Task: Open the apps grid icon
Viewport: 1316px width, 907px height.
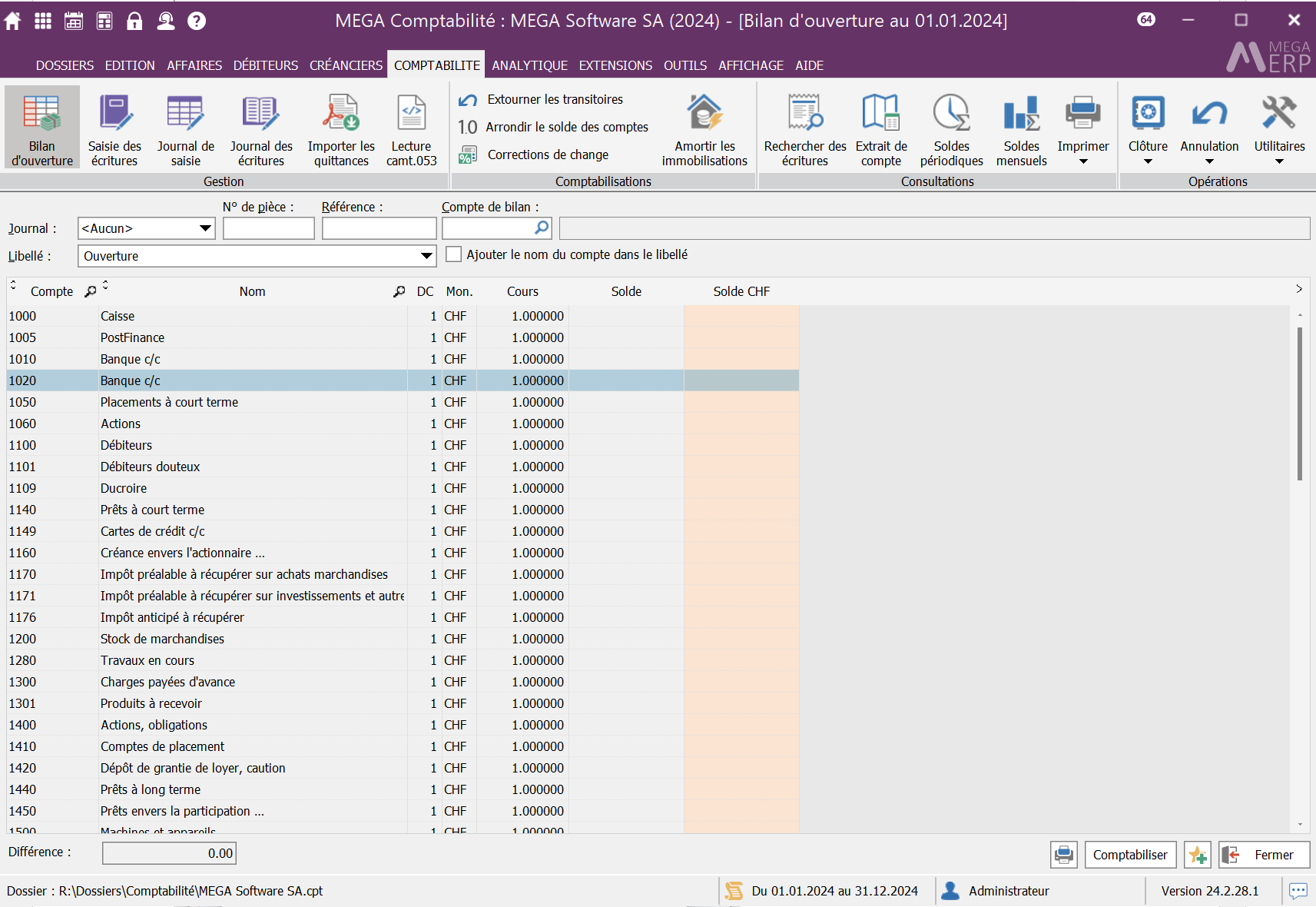Action: click(43, 21)
